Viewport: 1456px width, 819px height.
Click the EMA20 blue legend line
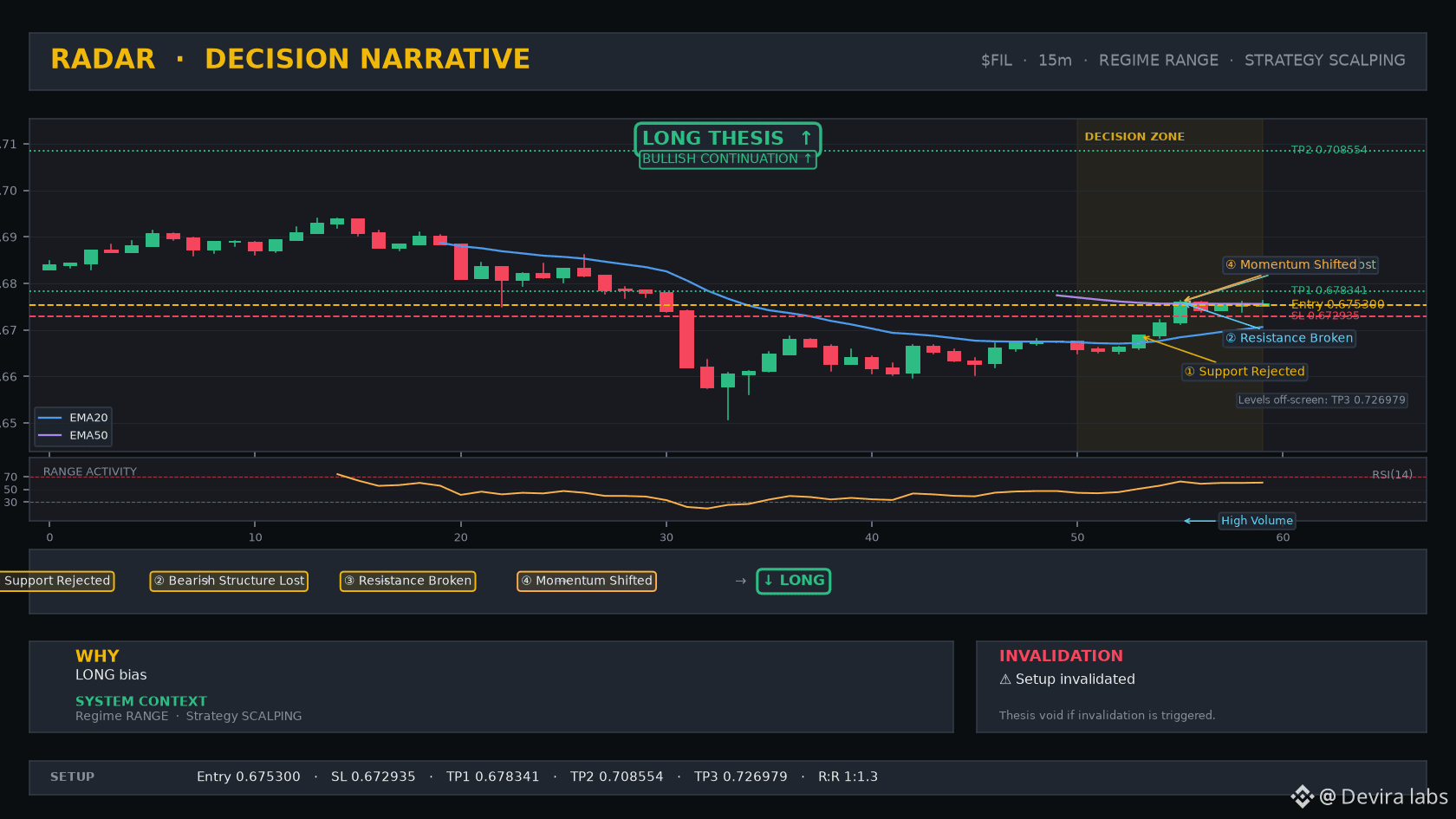[50, 418]
